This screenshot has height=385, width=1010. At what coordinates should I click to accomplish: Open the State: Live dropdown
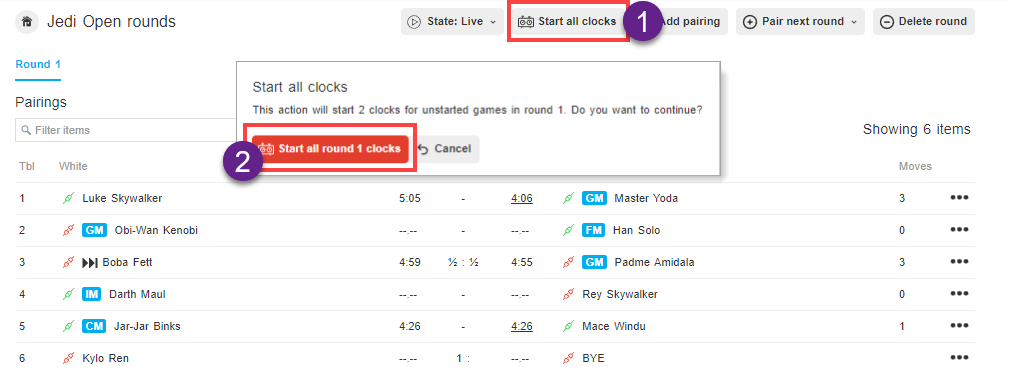click(452, 22)
